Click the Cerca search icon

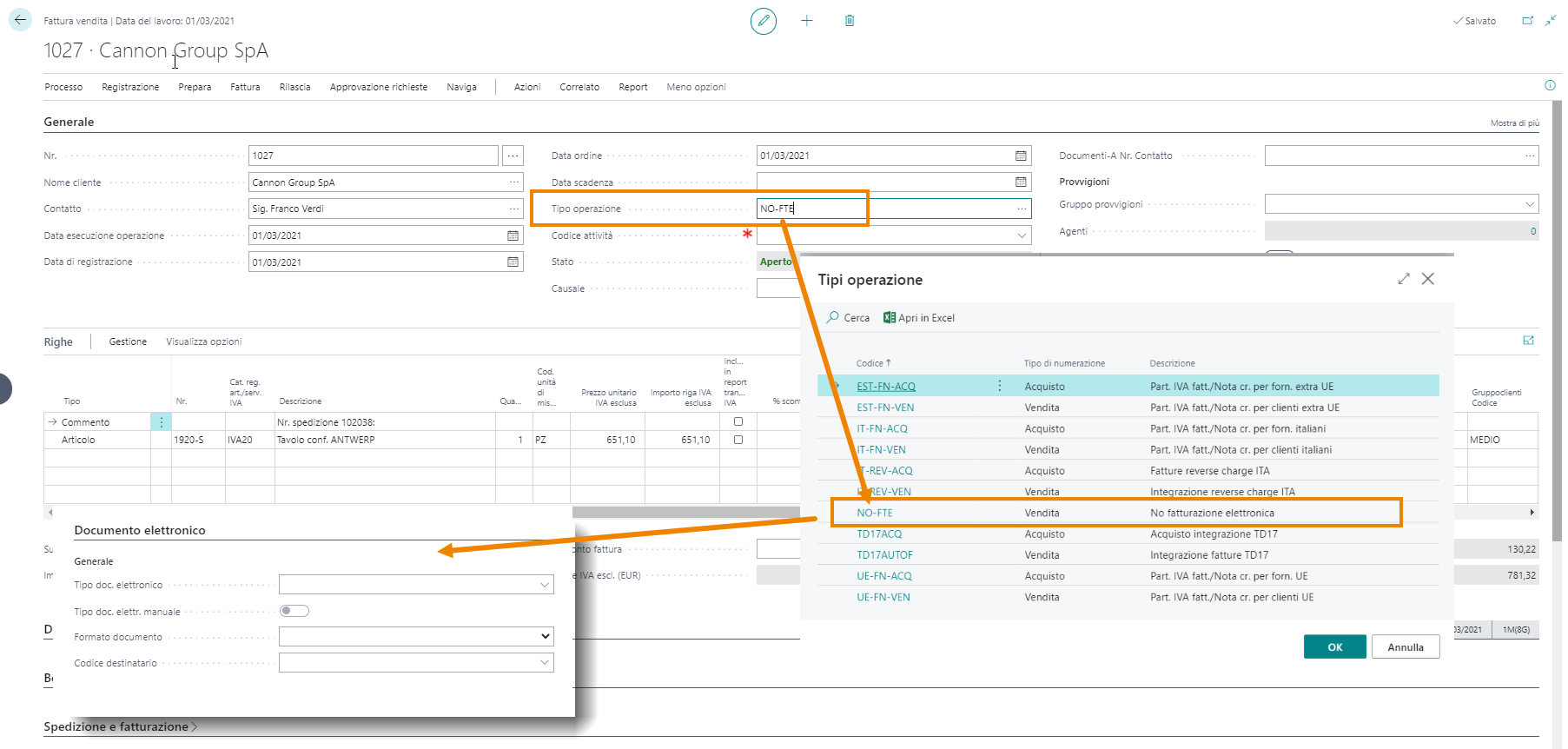click(833, 318)
